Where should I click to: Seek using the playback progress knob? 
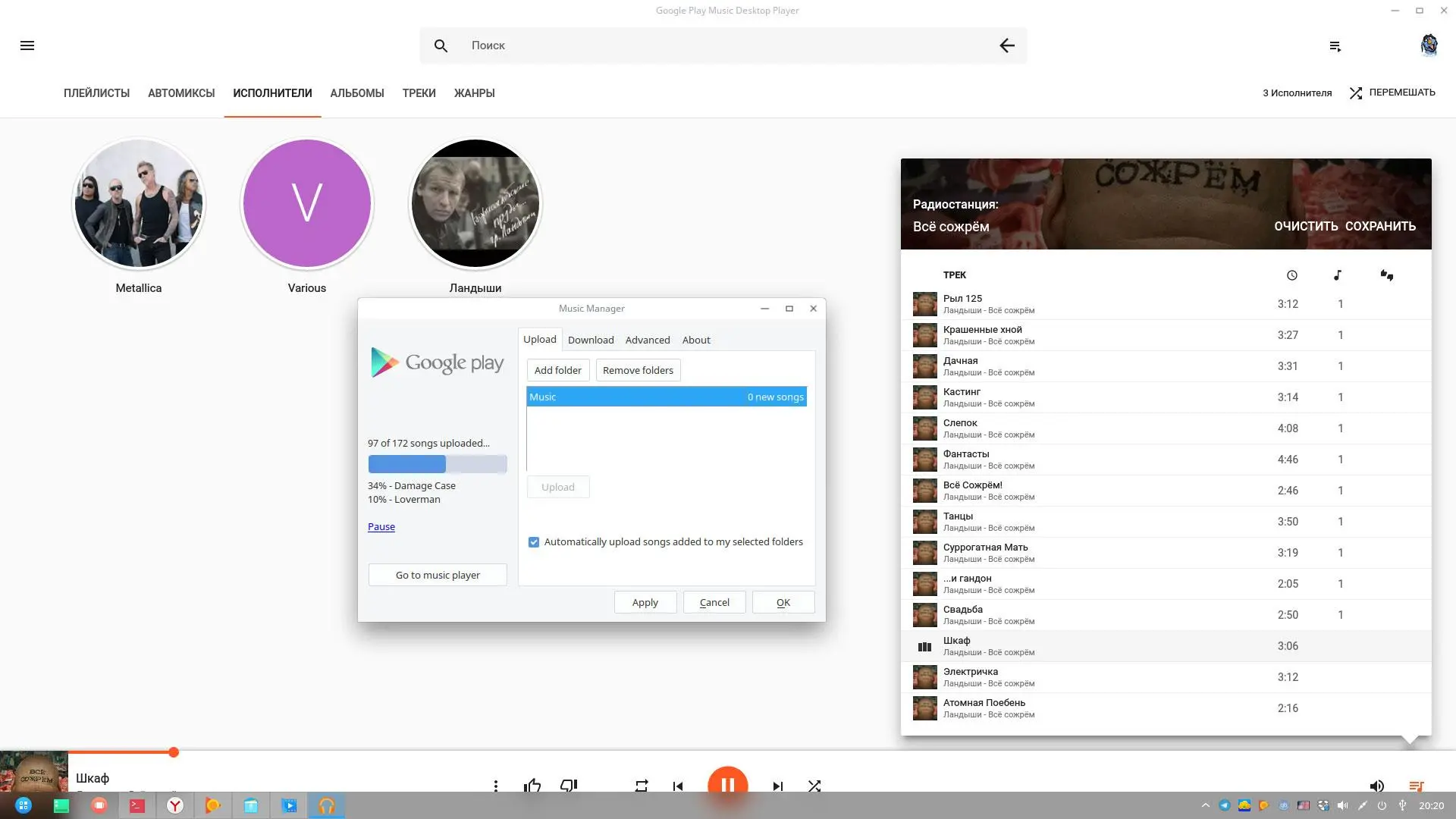[x=174, y=752]
